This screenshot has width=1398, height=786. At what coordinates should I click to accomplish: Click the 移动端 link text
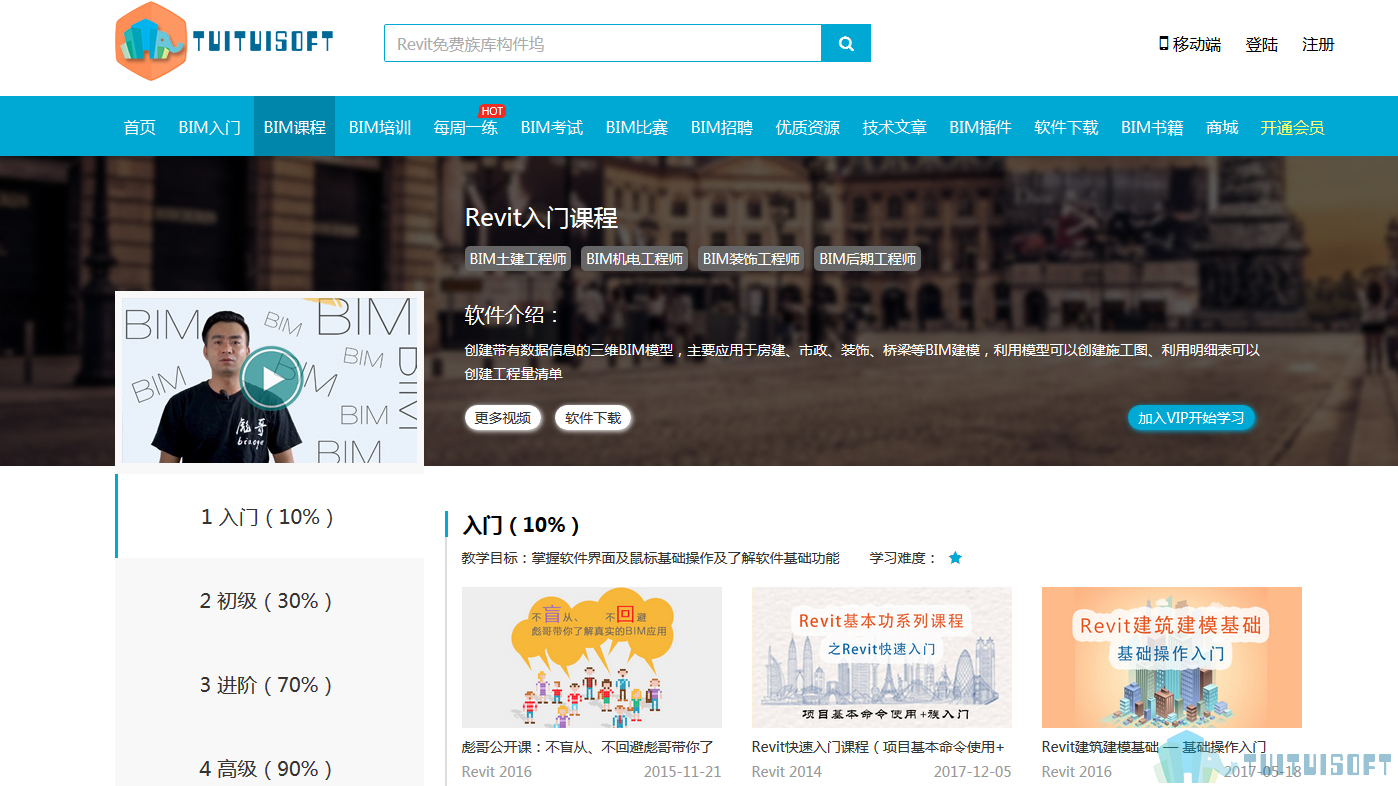1197,44
